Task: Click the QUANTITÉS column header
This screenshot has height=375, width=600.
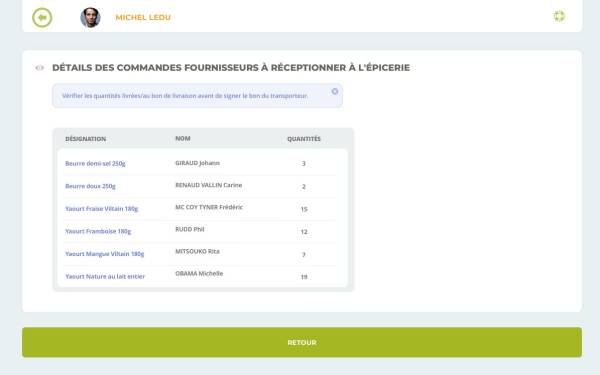Action: (x=304, y=139)
